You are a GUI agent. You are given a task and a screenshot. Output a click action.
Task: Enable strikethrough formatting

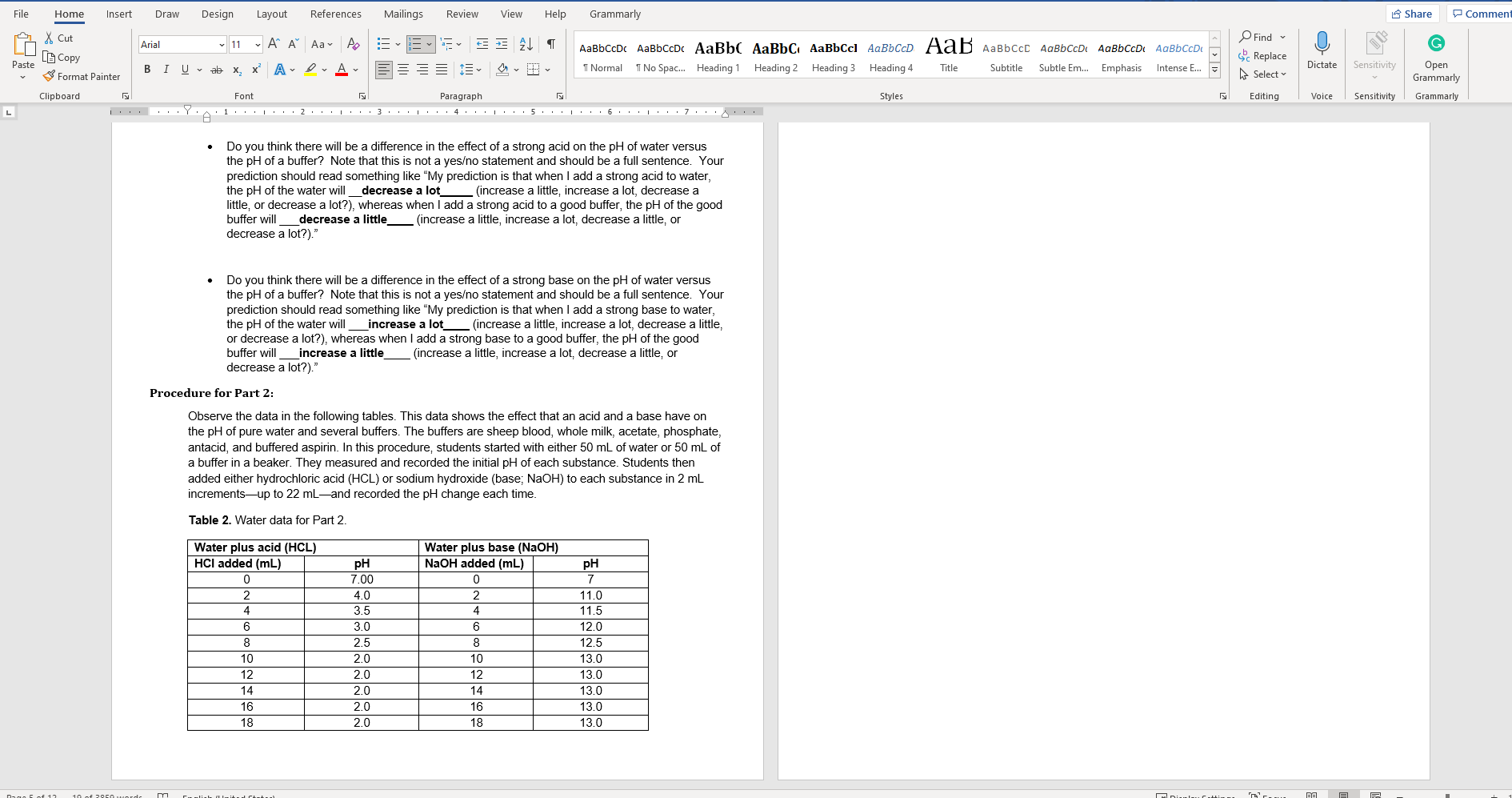(x=216, y=70)
